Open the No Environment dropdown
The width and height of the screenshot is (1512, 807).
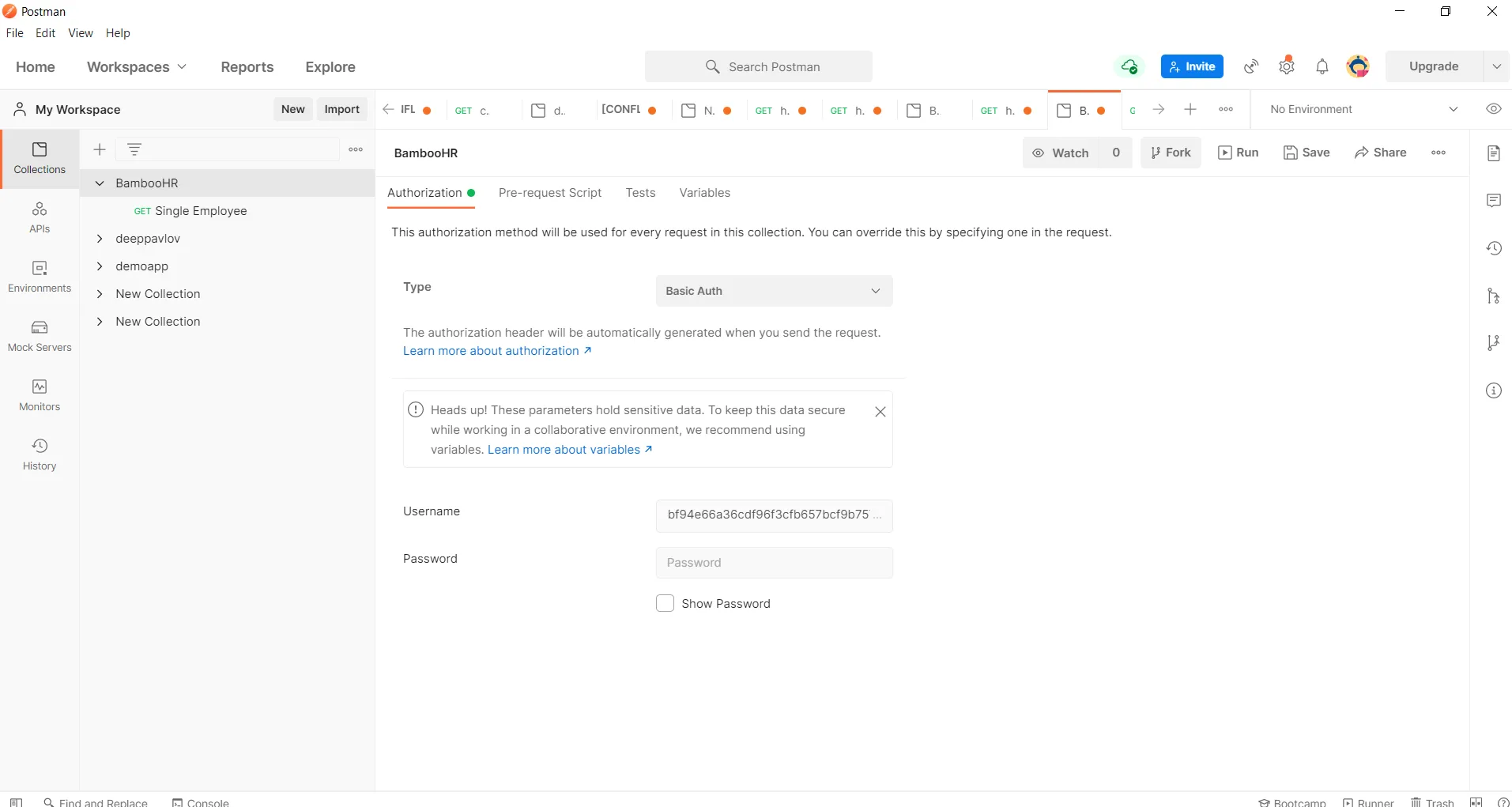1364,109
